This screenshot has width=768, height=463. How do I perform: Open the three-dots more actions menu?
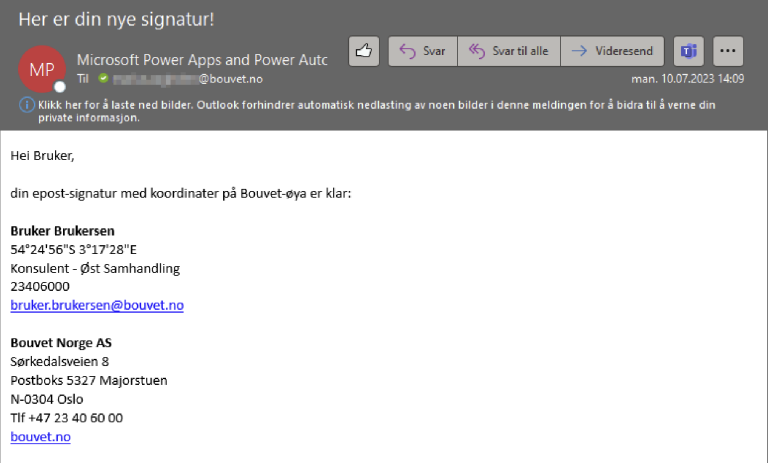click(x=728, y=51)
